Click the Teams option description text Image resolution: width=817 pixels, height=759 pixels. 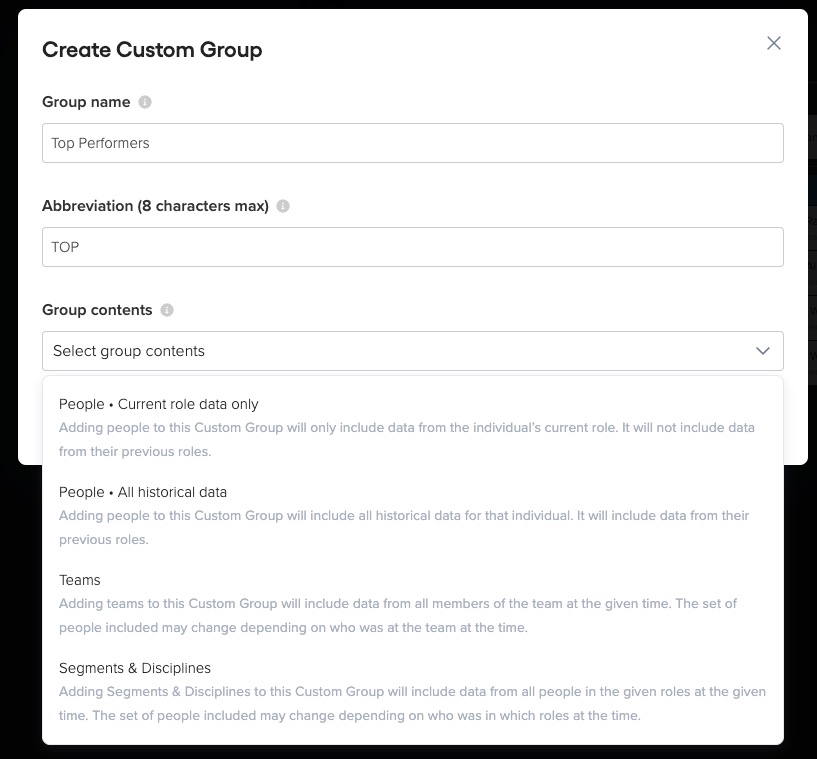[x=398, y=615]
